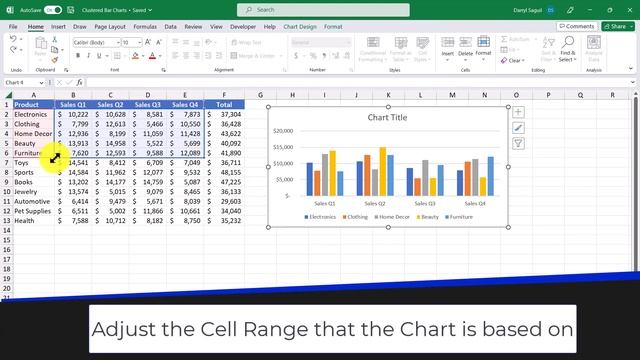Toggle Underline formatting

click(x=98, y=56)
